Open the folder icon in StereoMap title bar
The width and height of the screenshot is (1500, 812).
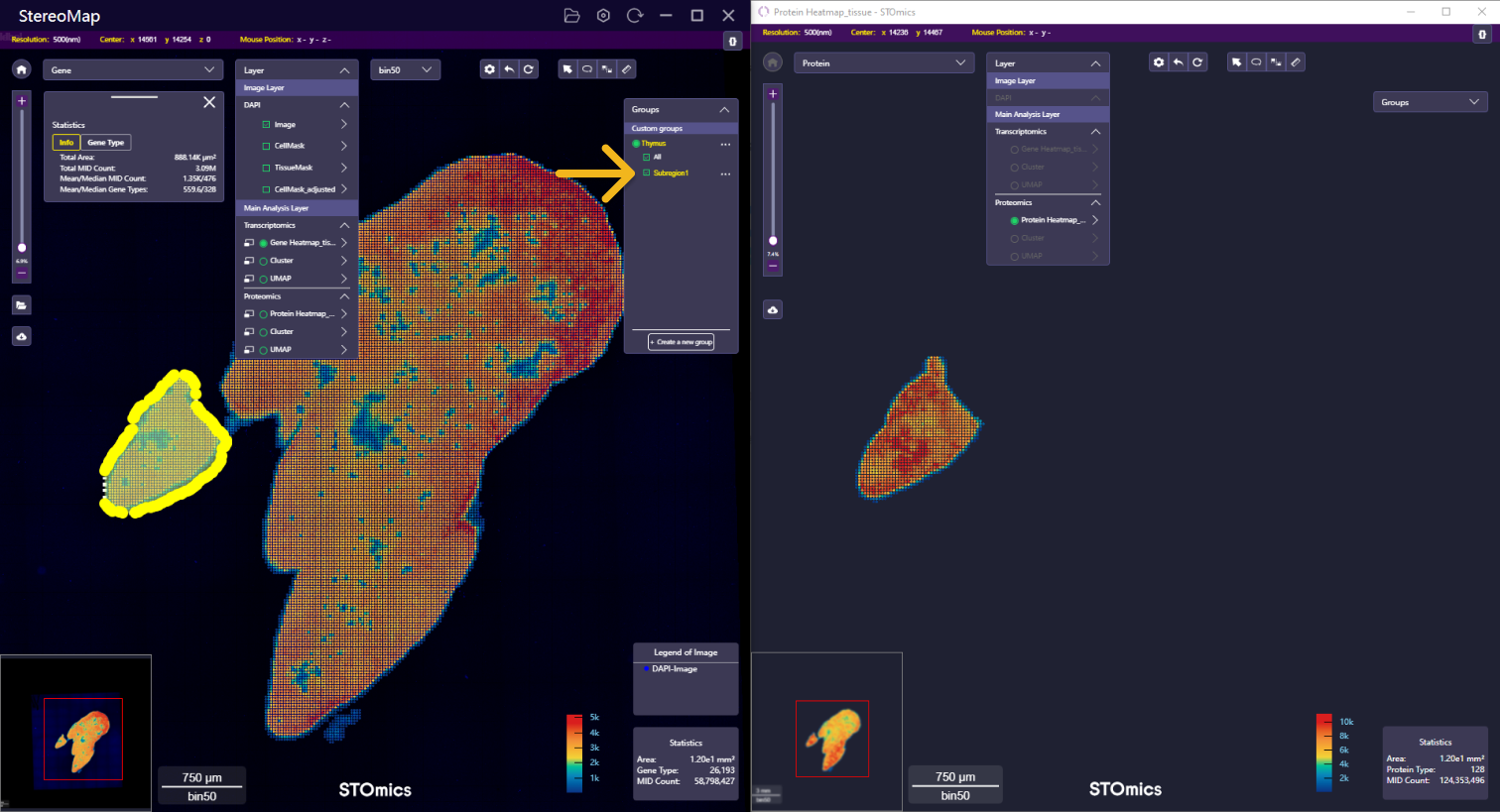(571, 16)
